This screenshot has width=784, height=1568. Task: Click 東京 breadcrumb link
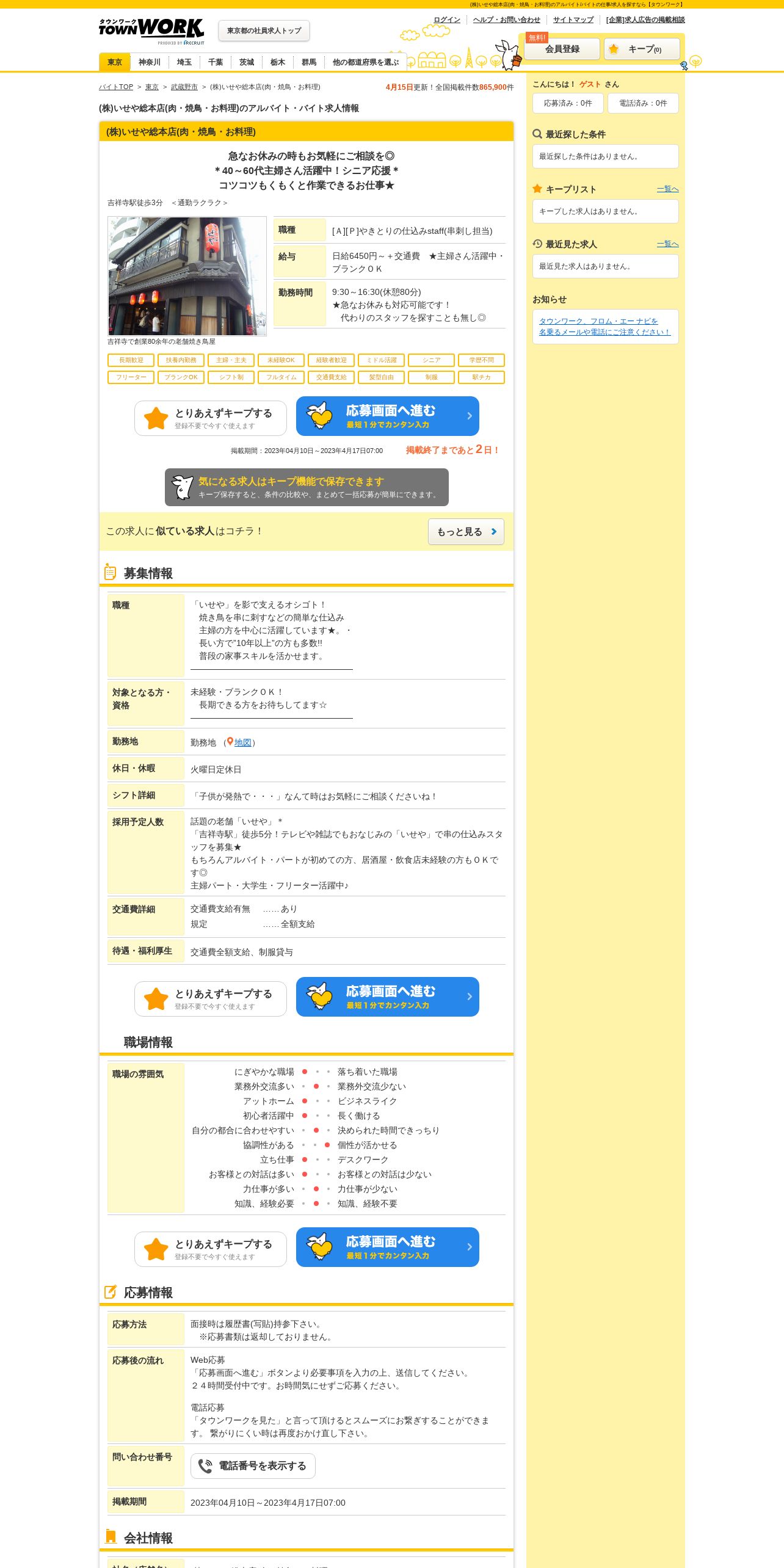[152, 87]
